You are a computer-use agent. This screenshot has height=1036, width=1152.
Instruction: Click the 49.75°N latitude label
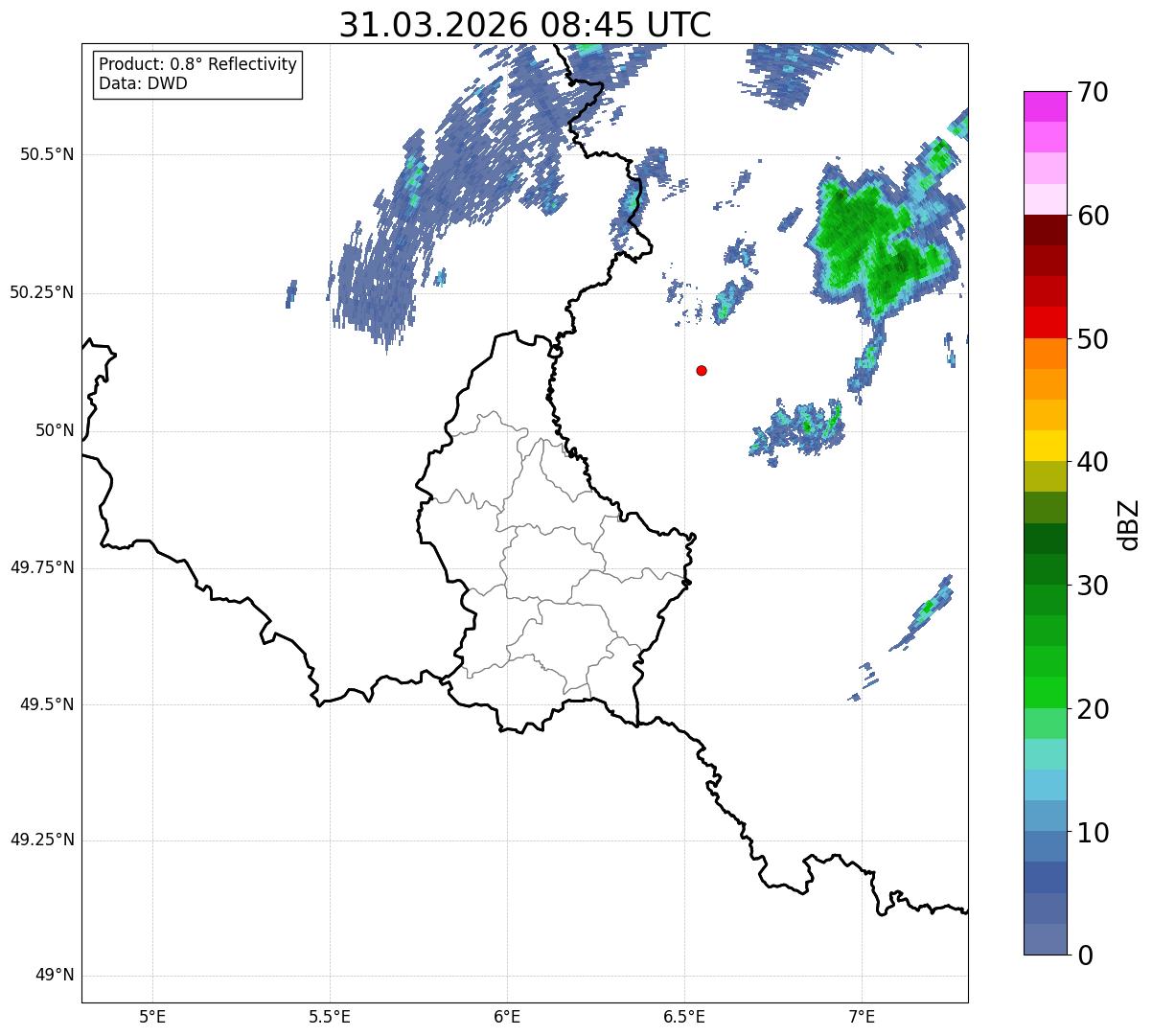click(x=41, y=567)
